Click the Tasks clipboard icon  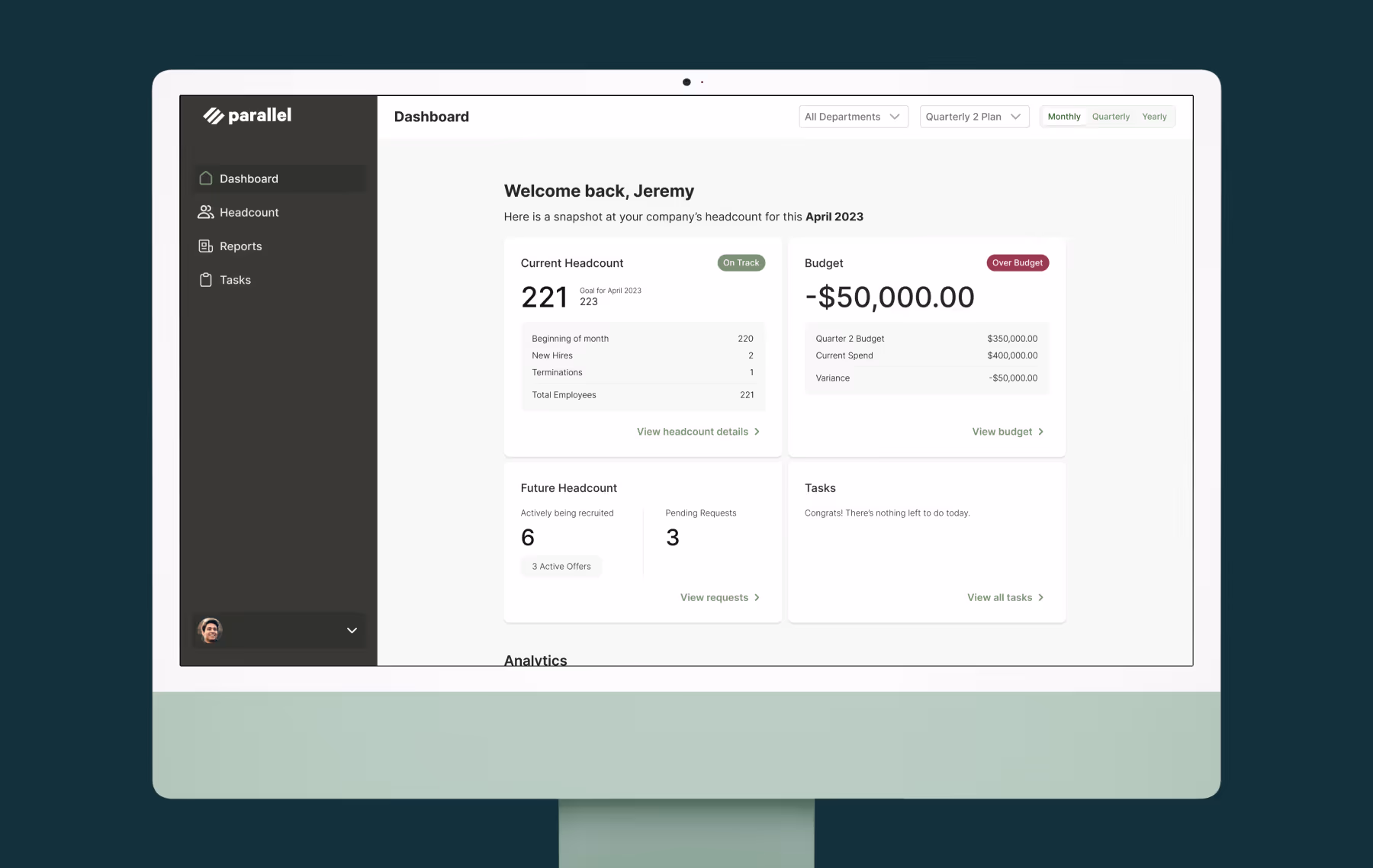click(205, 280)
